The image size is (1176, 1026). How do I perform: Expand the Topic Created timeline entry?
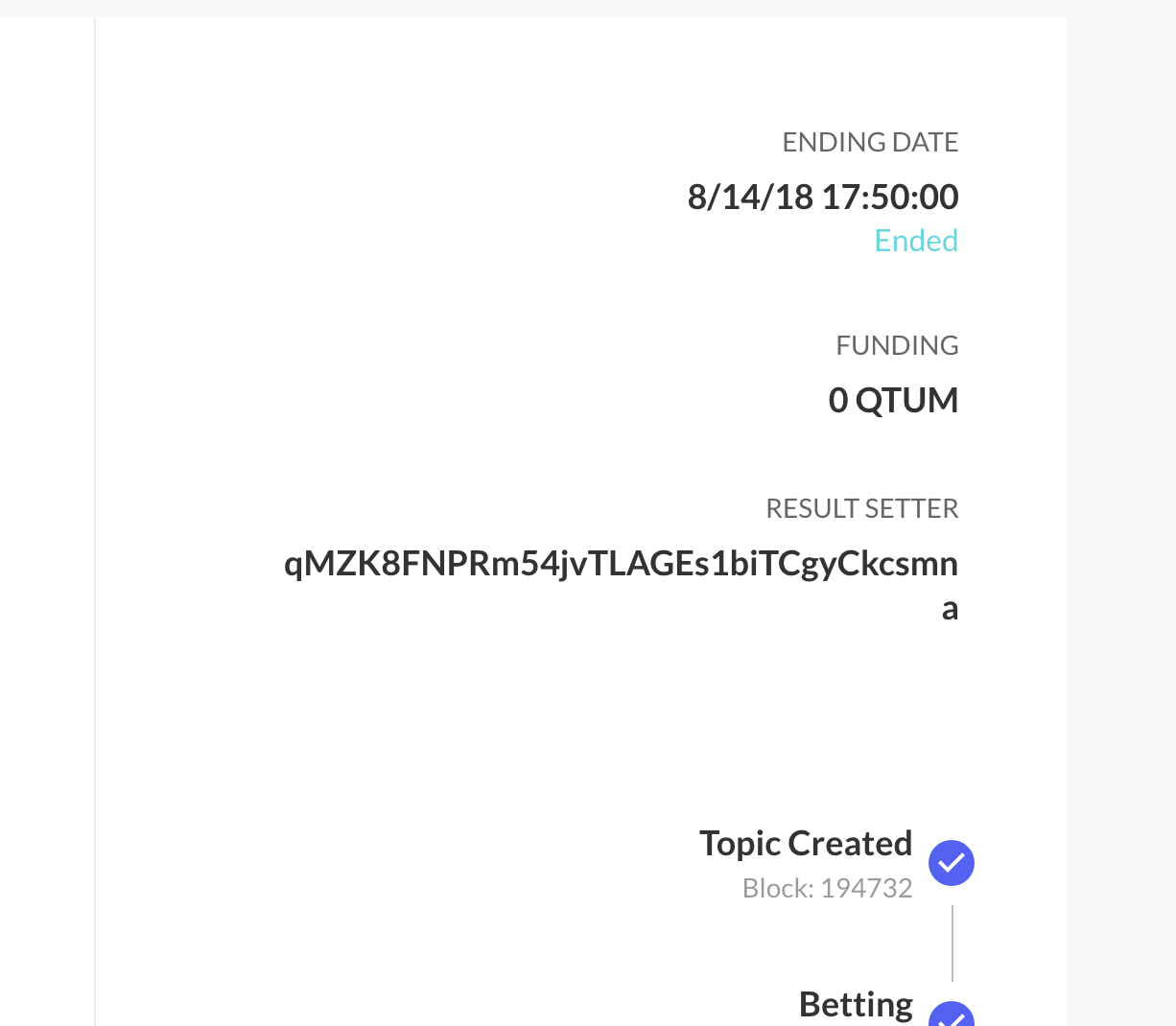806,843
